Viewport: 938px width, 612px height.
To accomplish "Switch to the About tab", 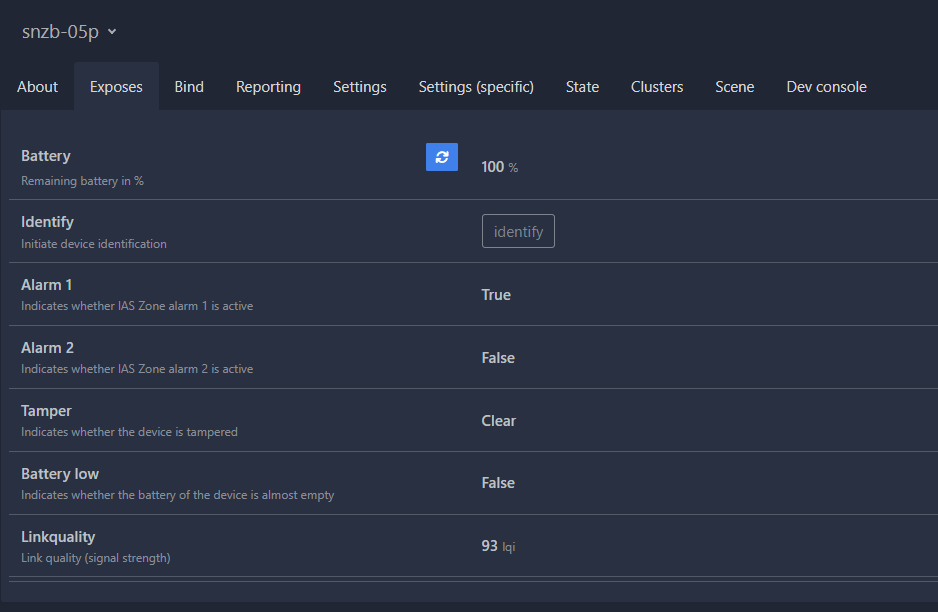I will [37, 87].
